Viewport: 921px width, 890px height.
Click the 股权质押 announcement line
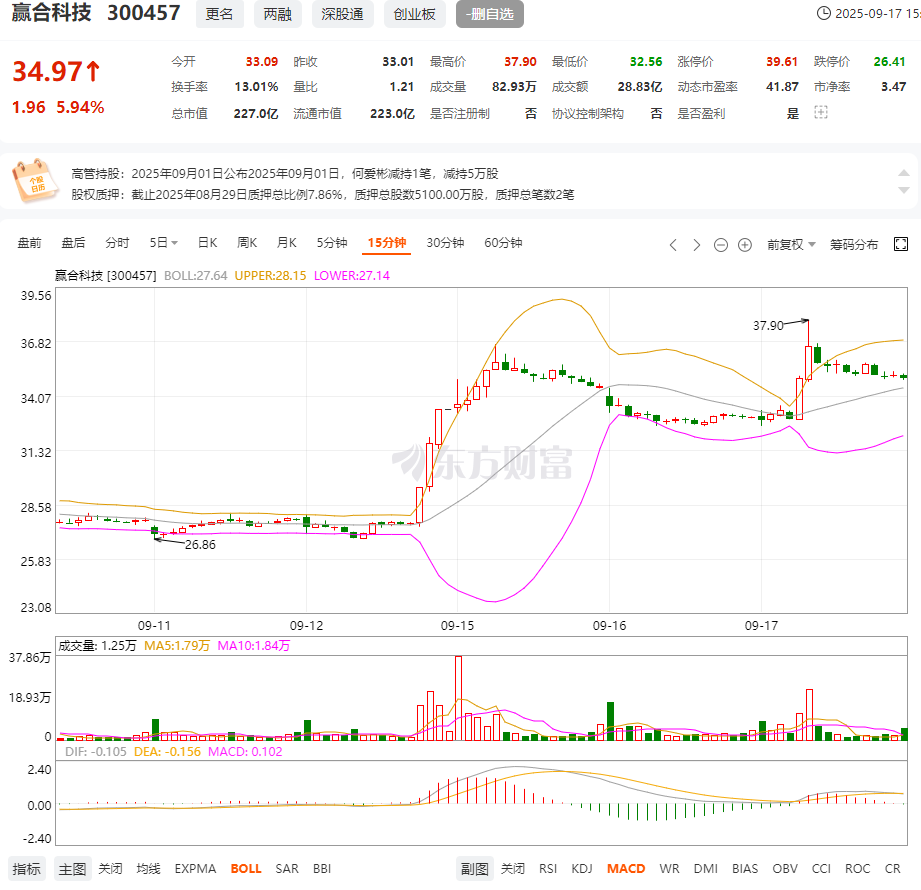pyautogui.click(x=323, y=194)
